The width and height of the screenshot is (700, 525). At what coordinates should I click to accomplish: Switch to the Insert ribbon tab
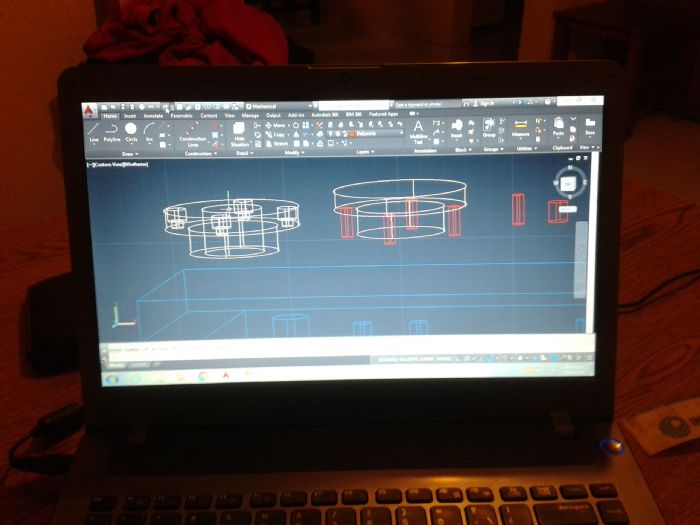pyautogui.click(x=129, y=116)
